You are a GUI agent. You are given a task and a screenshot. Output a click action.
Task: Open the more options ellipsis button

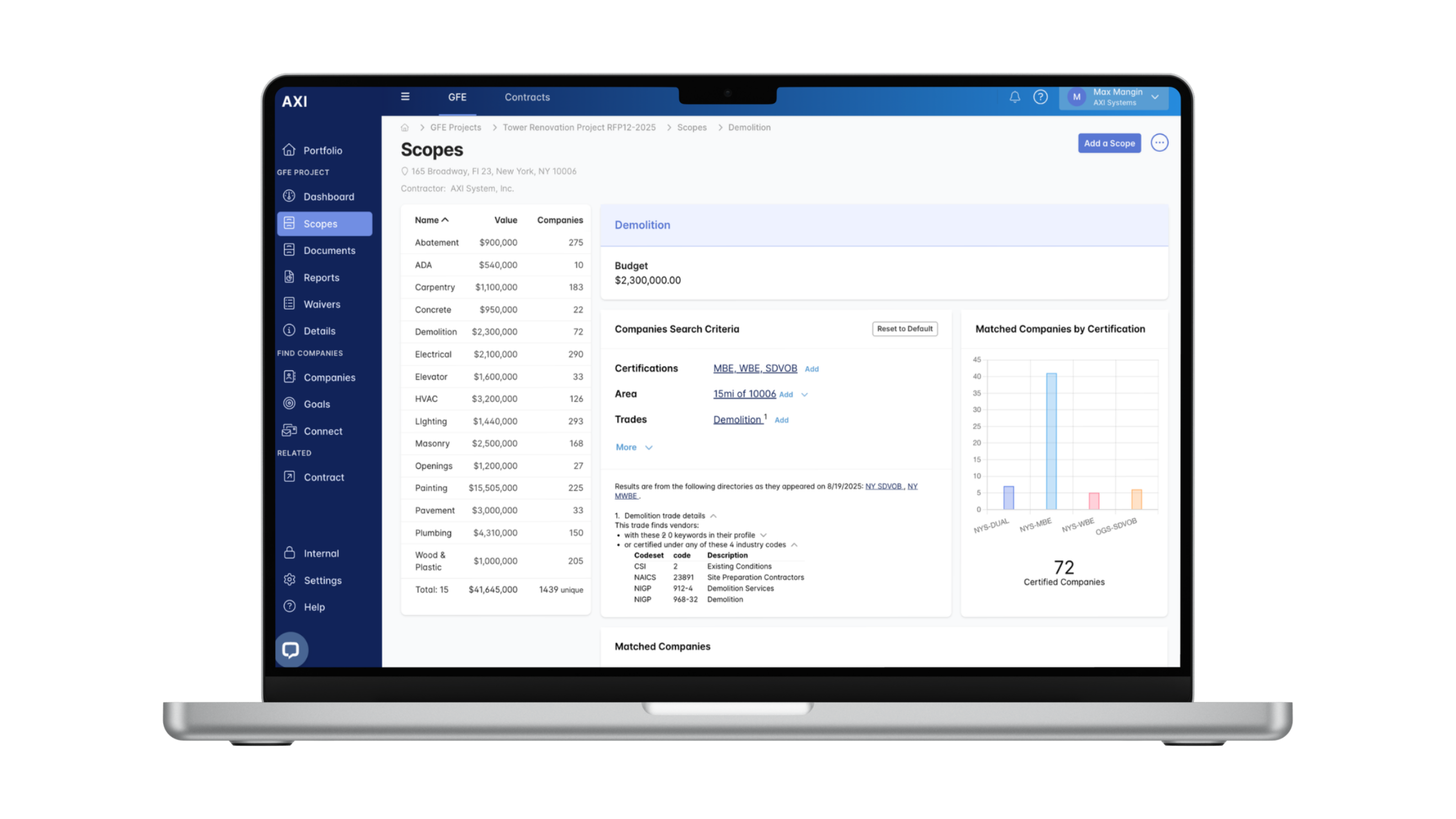[1159, 143]
